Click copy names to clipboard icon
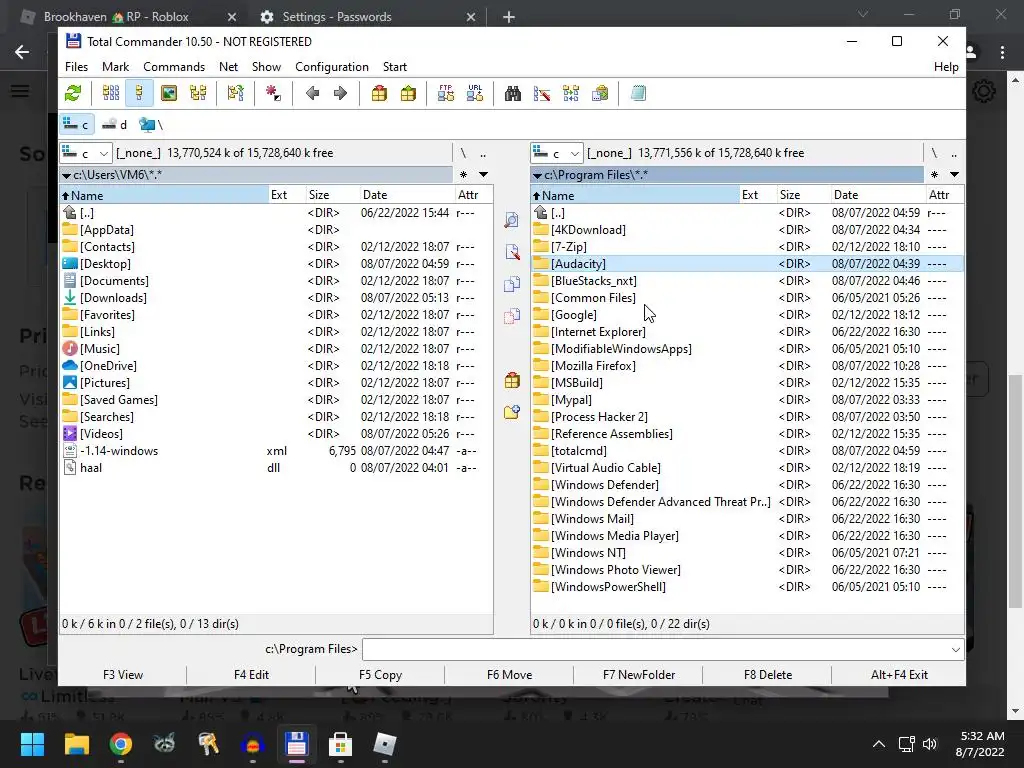The image size is (1024, 768). [600, 93]
